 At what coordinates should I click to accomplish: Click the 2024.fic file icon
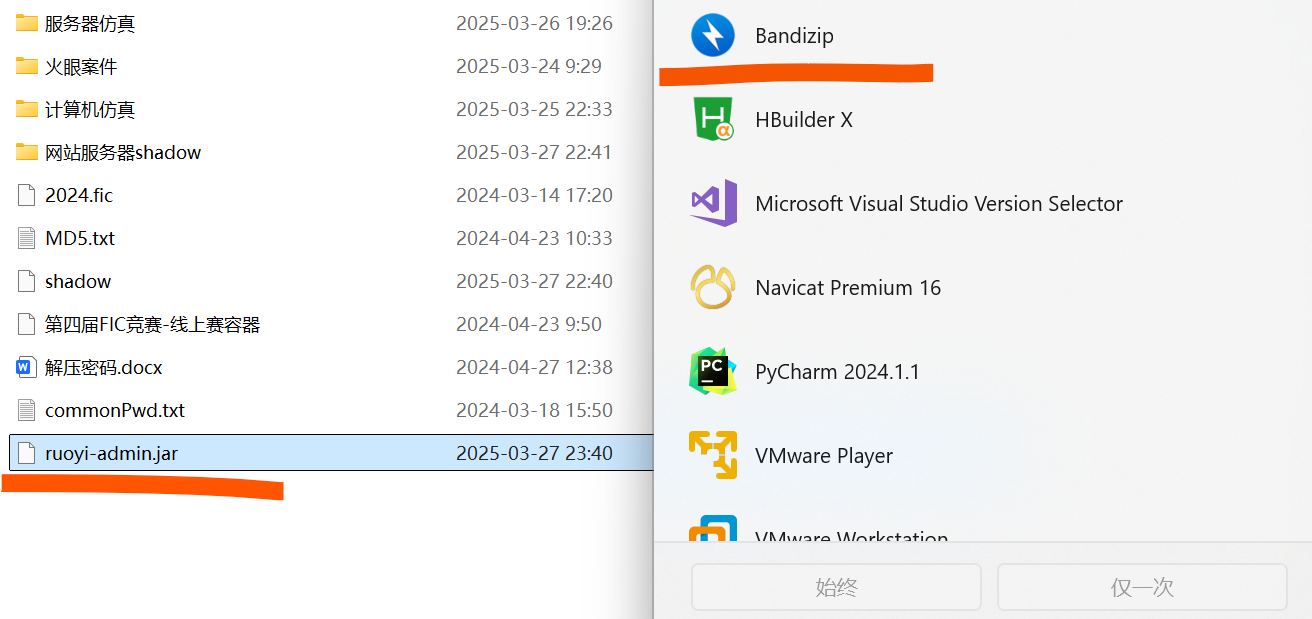(x=27, y=195)
